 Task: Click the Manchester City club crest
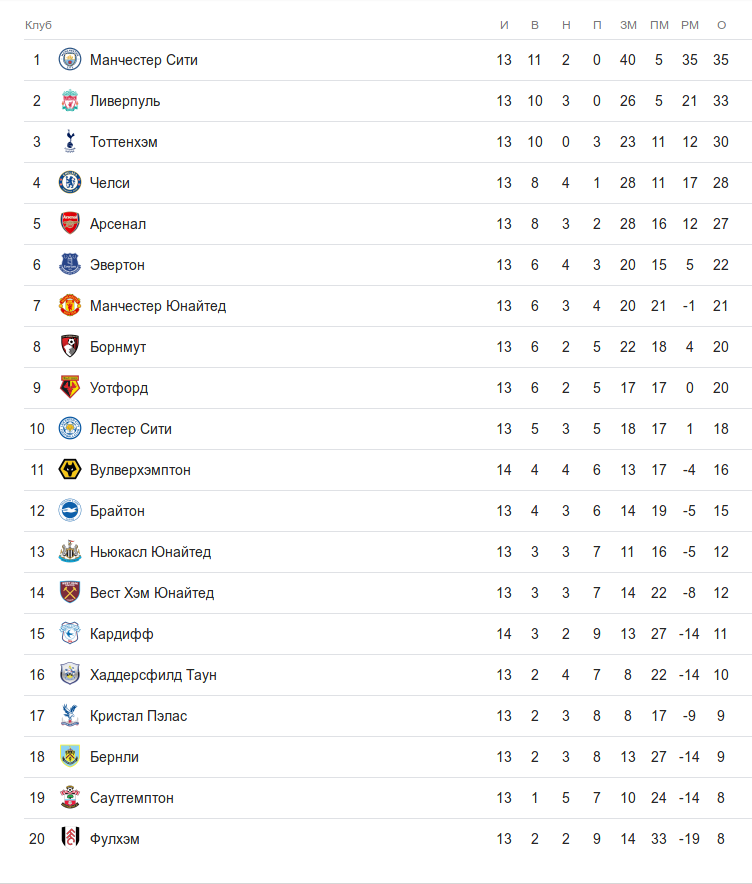(x=69, y=60)
